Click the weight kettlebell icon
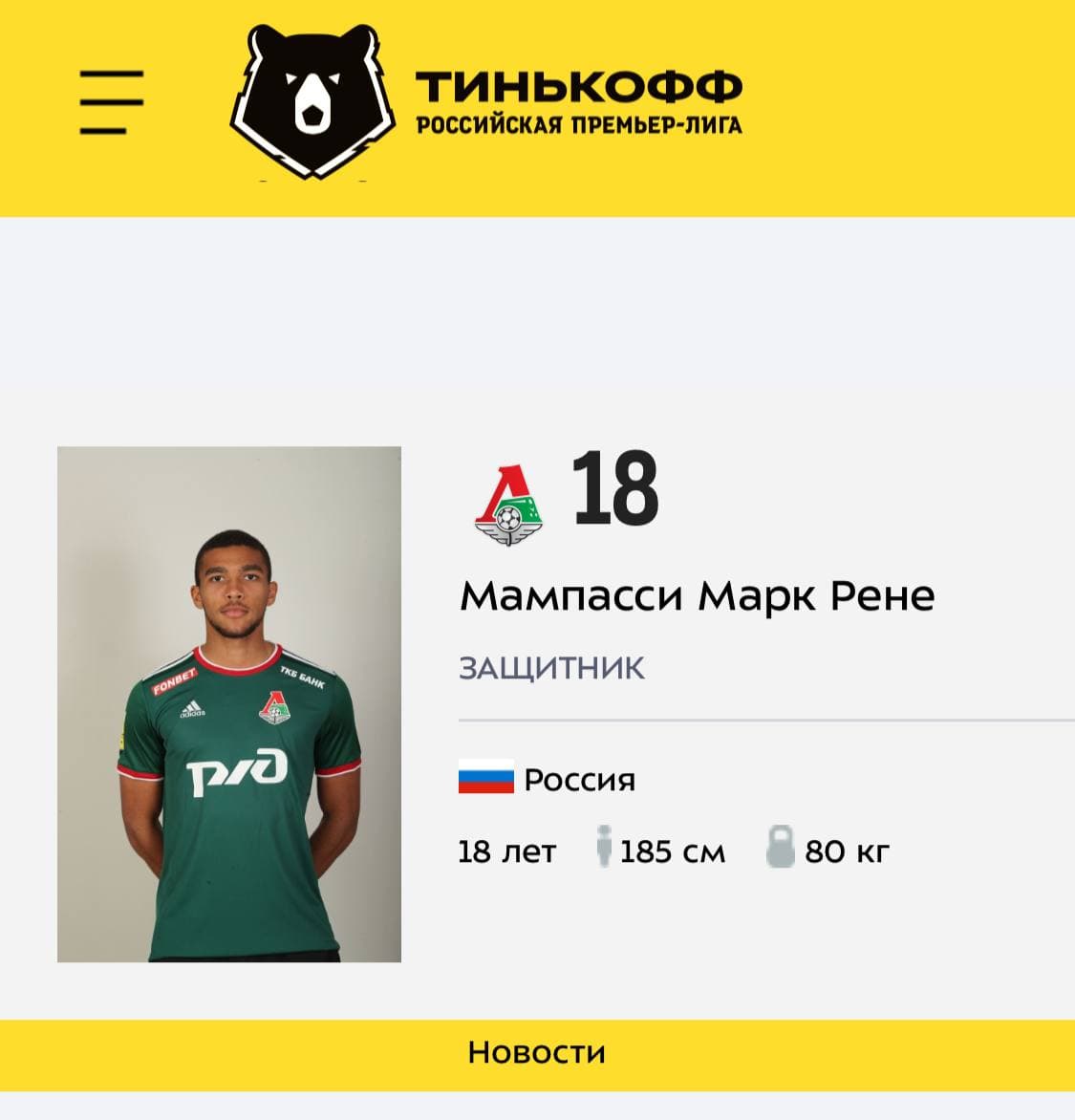Screen dimensions: 1075x1120 click(780, 849)
